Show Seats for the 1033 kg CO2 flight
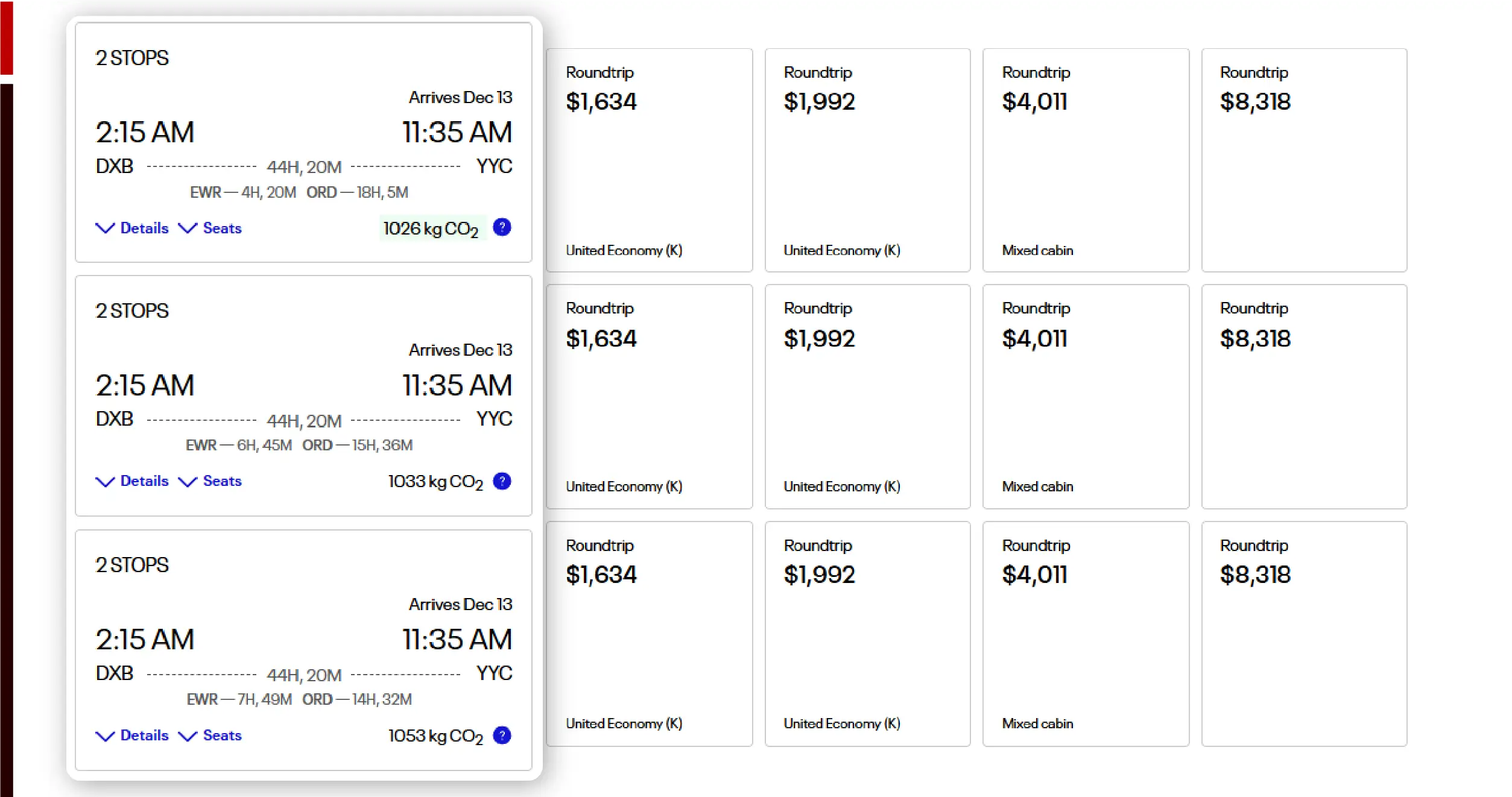 click(210, 481)
